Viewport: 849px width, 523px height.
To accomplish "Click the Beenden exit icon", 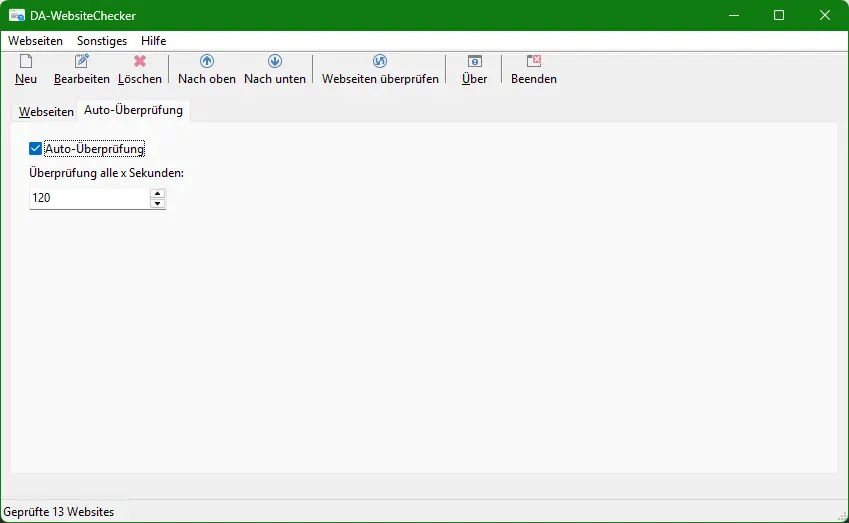I will [534, 62].
